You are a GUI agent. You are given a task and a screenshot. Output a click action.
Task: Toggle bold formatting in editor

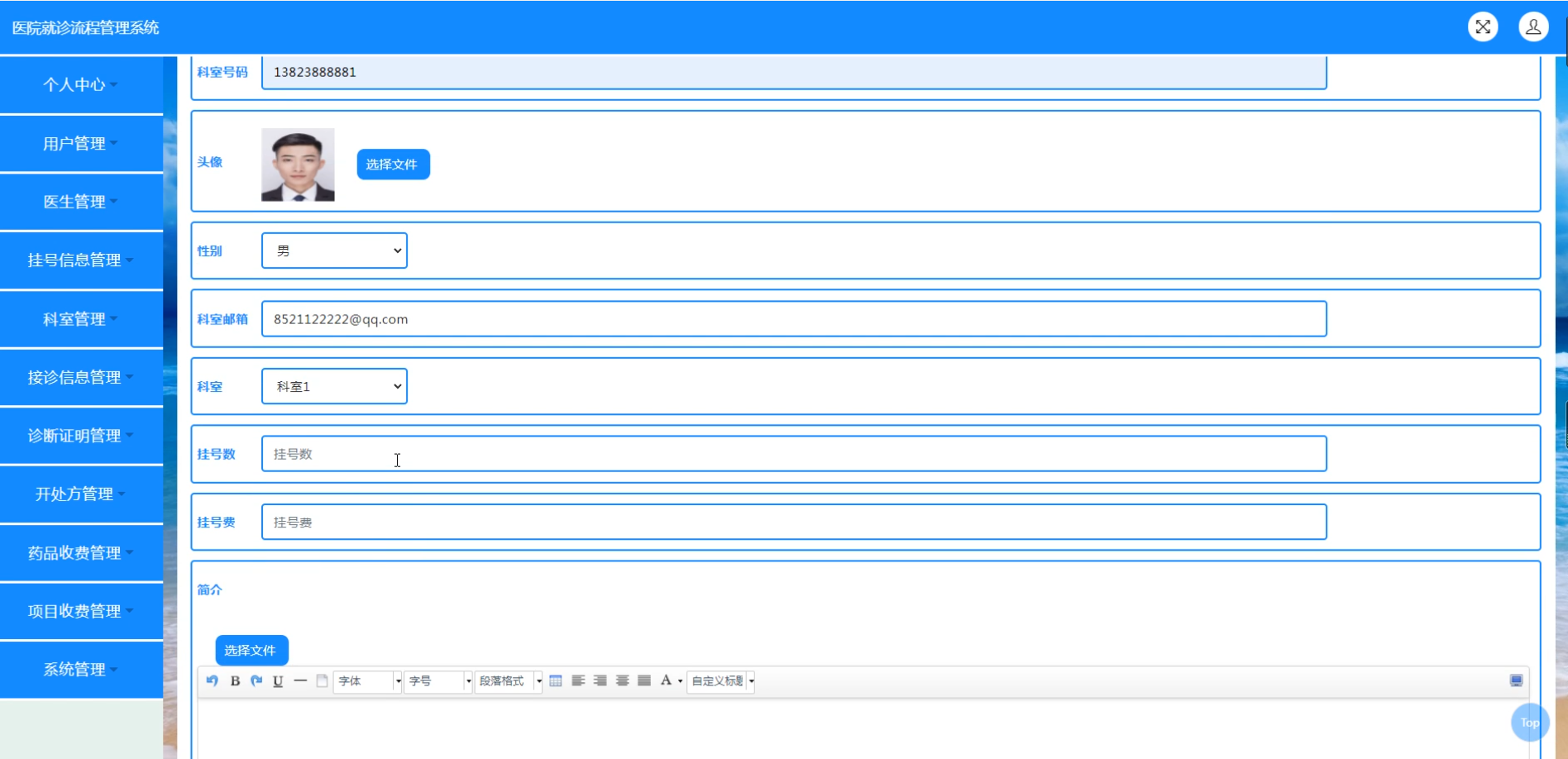pos(235,680)
